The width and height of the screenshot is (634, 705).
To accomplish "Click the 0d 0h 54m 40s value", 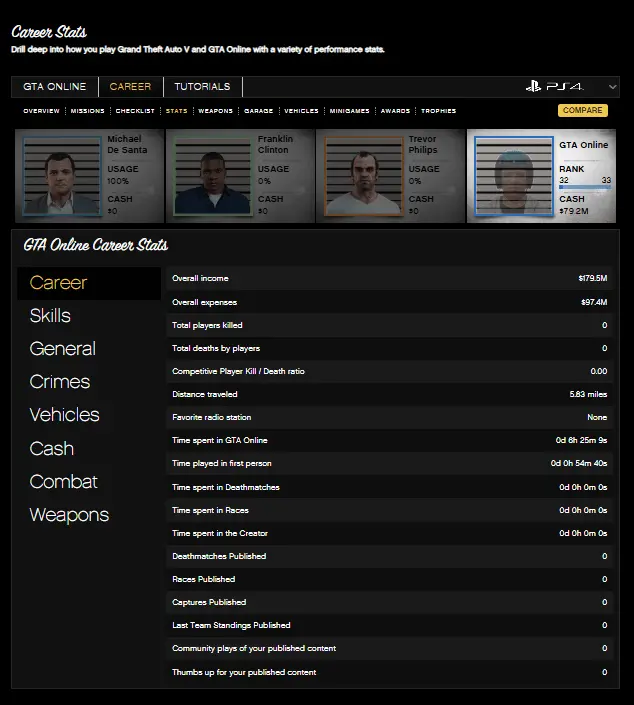I will coord(579,463).
